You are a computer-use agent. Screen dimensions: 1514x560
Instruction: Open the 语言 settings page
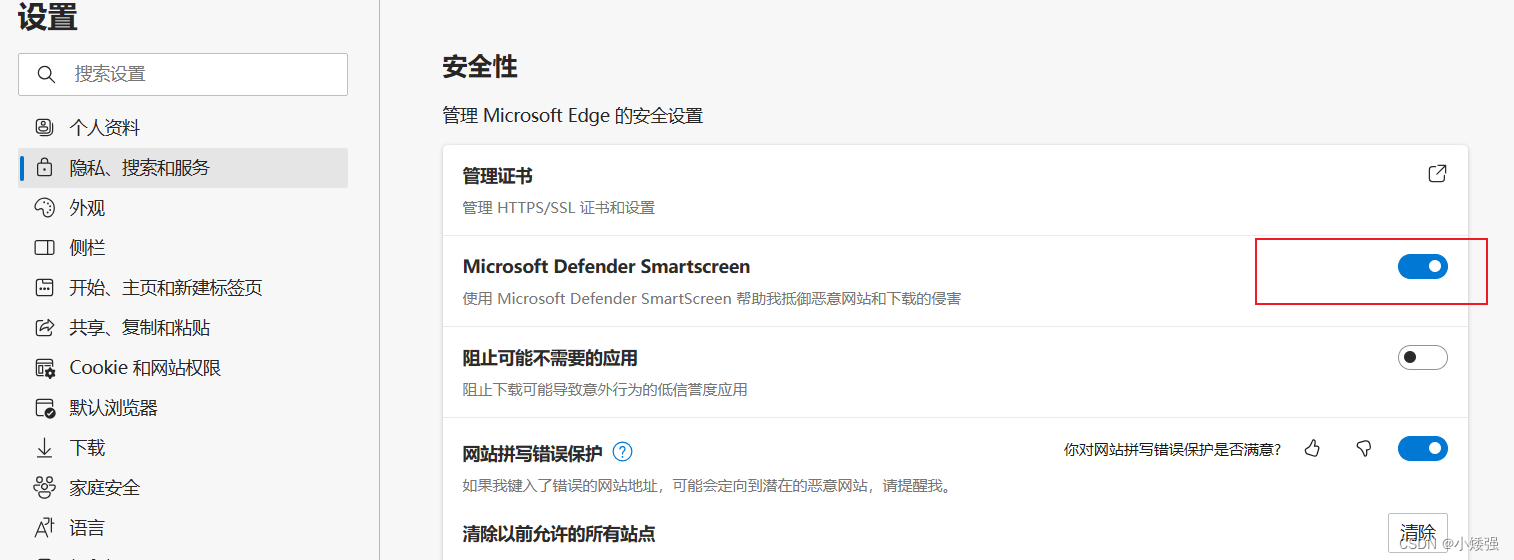pos(183,528)
